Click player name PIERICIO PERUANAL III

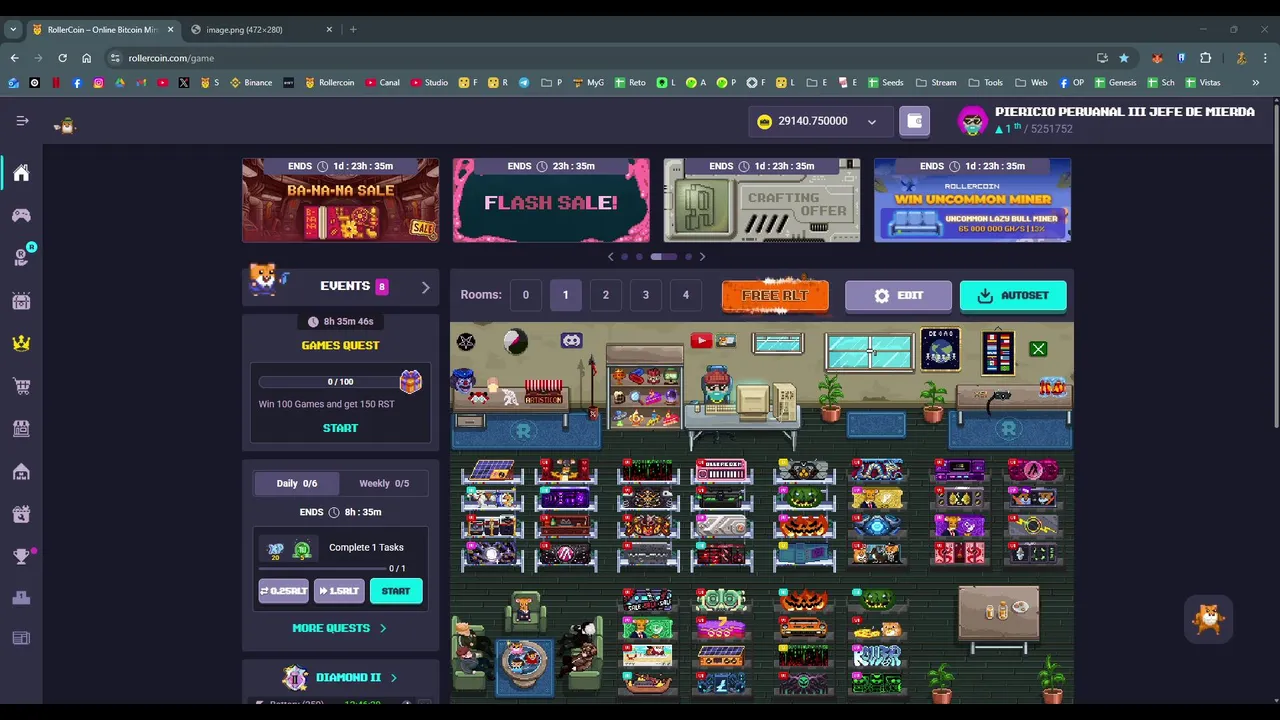[1125, 112]
